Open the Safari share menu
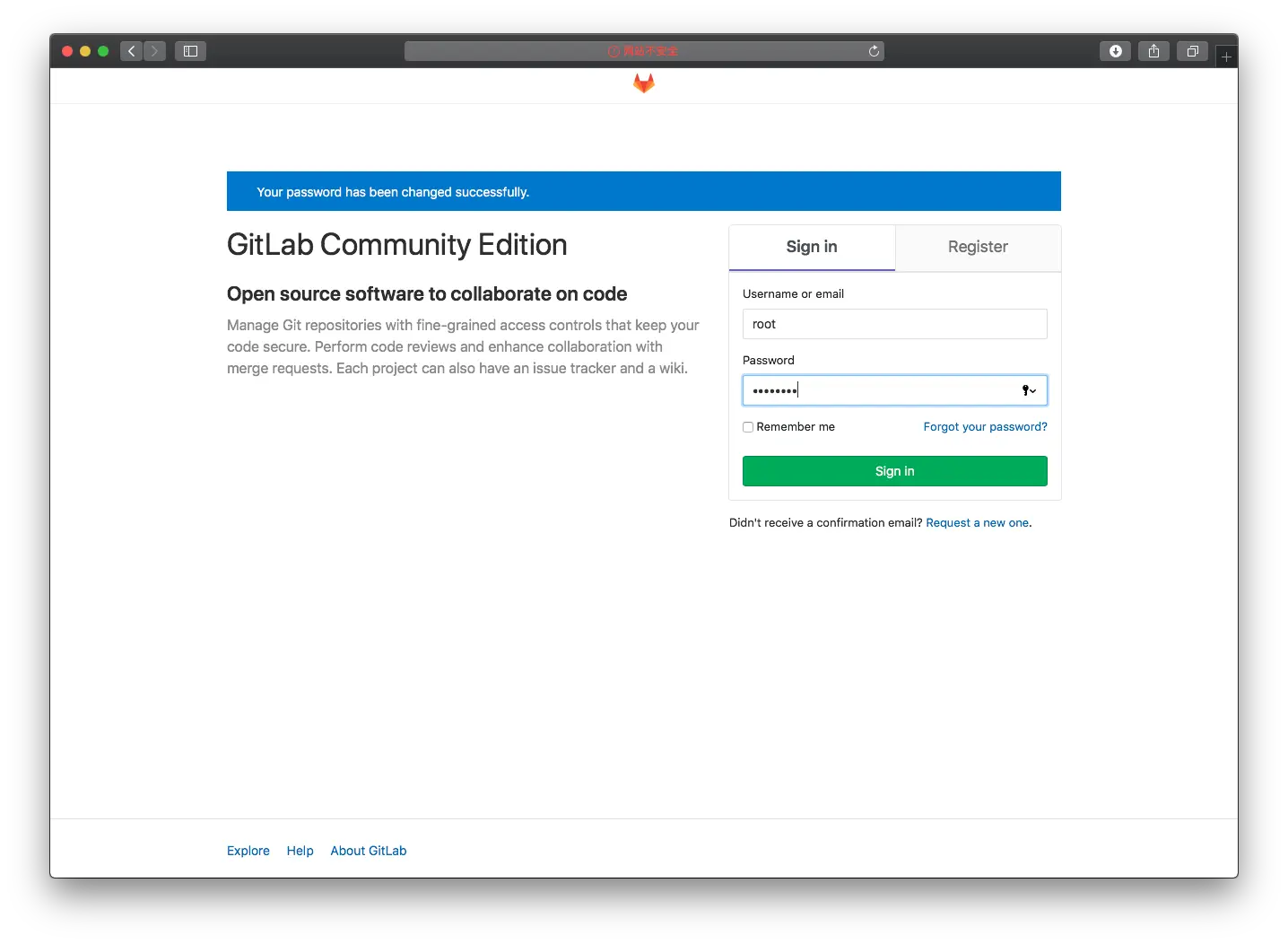This screenshot has width=1288, height=944. click(x=1154, y=51)
